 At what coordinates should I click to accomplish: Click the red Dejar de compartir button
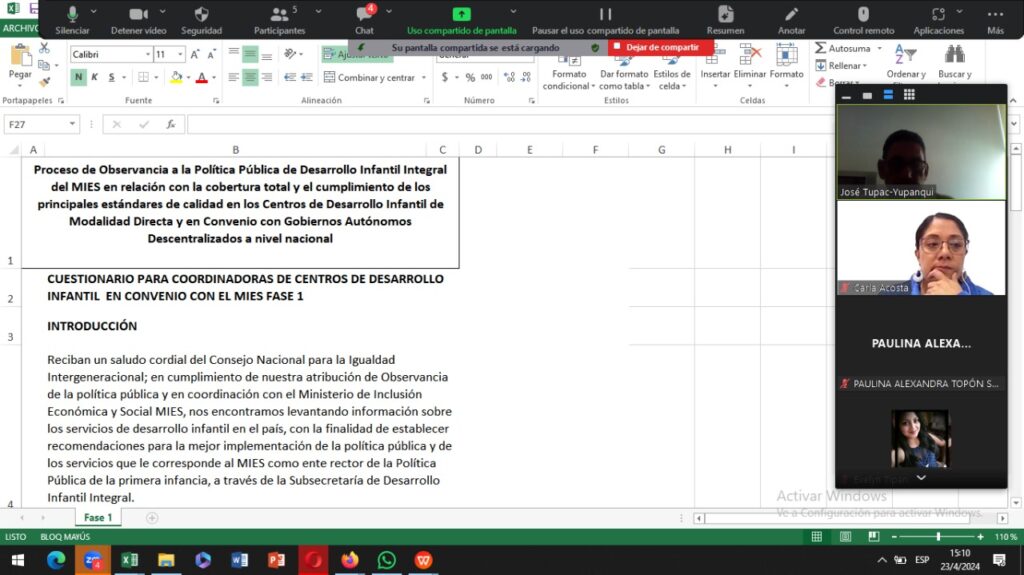(x=661, y=47)
